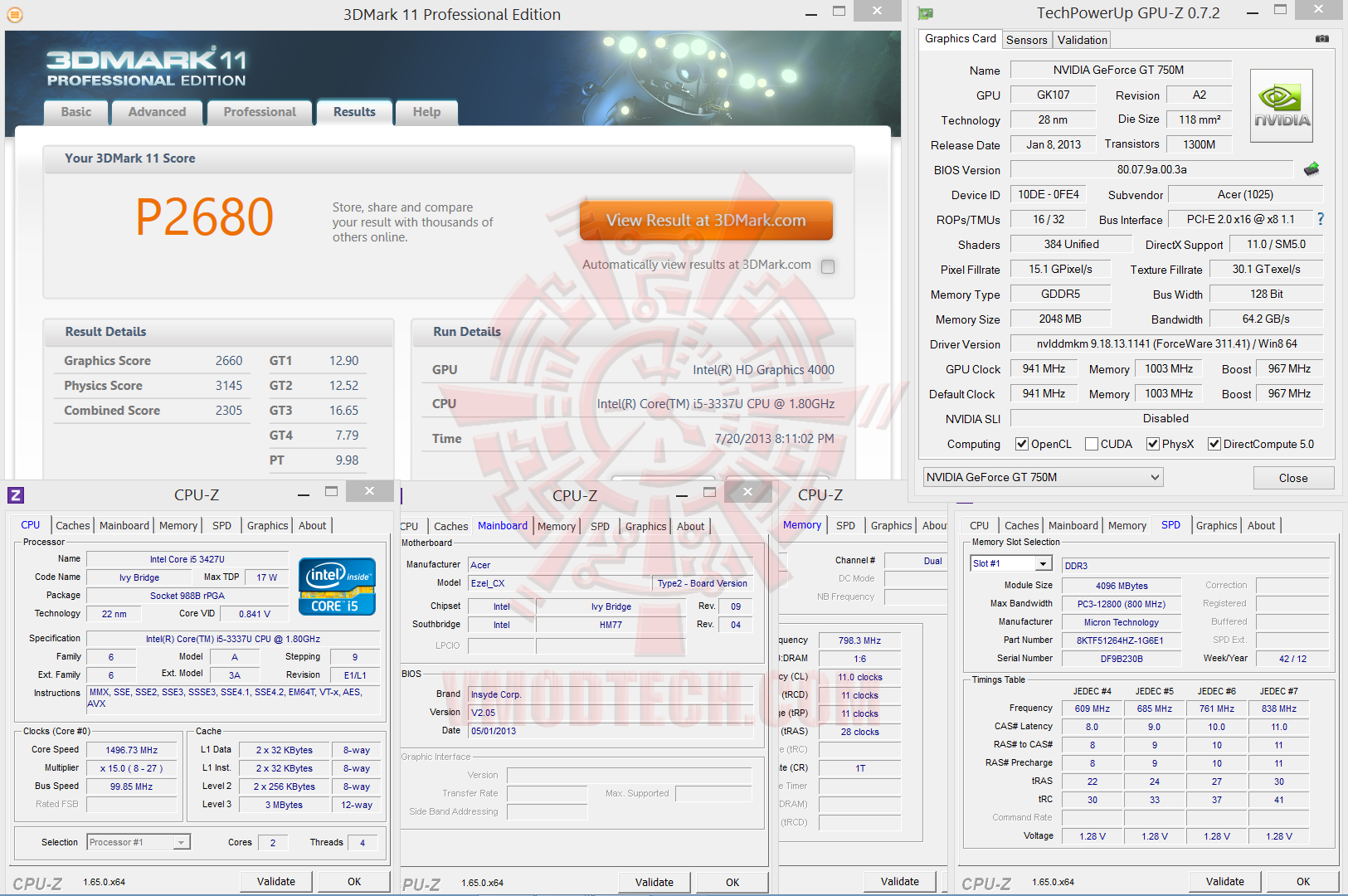Click the Close button in GPU-Z

[1293, 478]
